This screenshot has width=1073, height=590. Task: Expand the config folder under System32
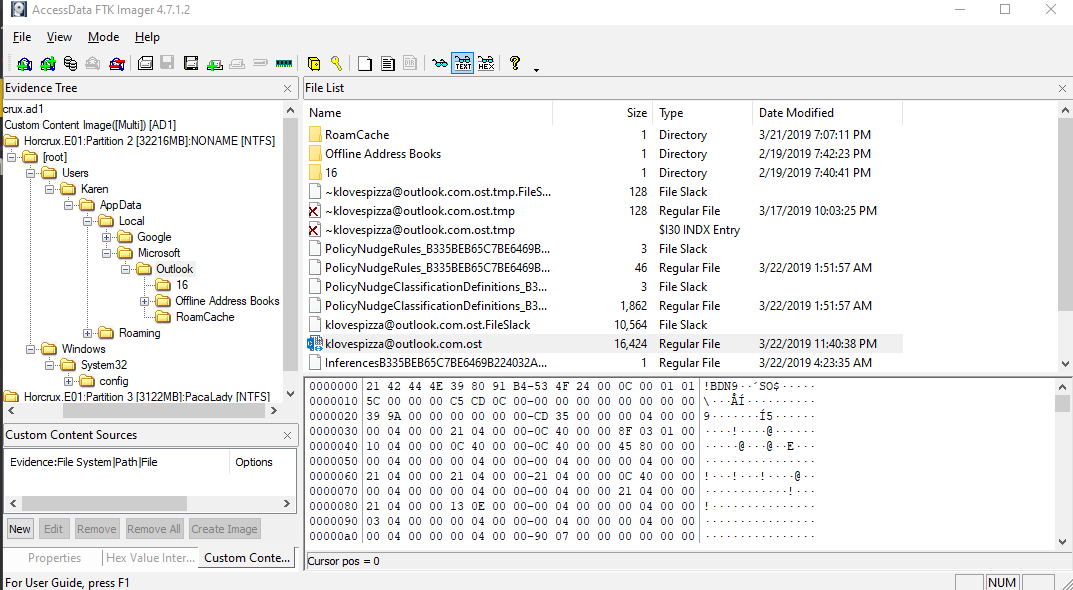(69, 381)
